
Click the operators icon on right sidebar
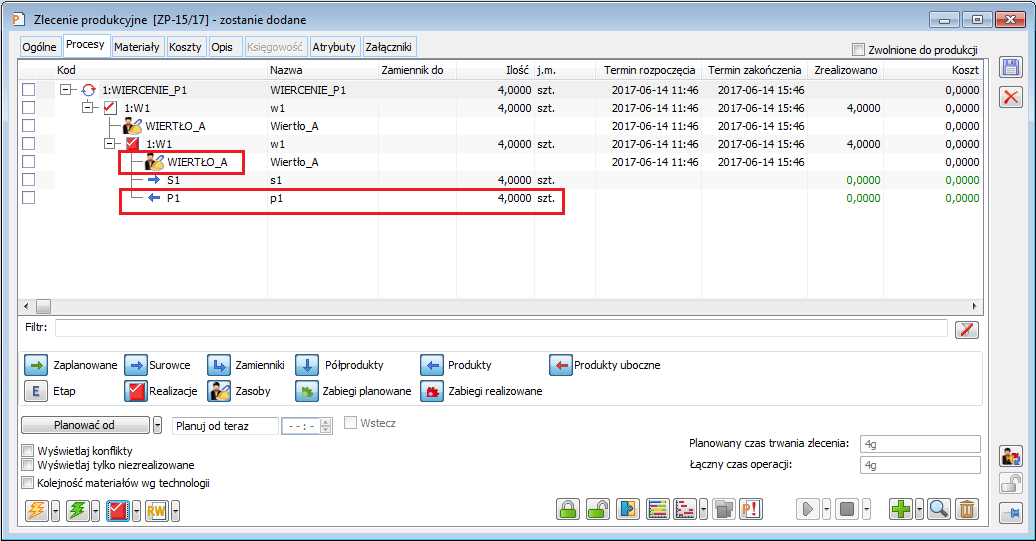(1010, 456)
